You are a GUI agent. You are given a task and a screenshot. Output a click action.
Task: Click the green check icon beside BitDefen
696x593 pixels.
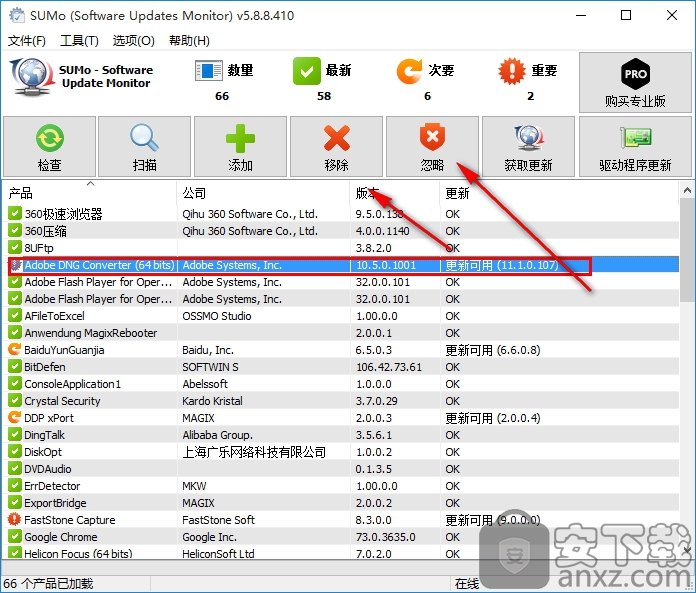point(15,366)
